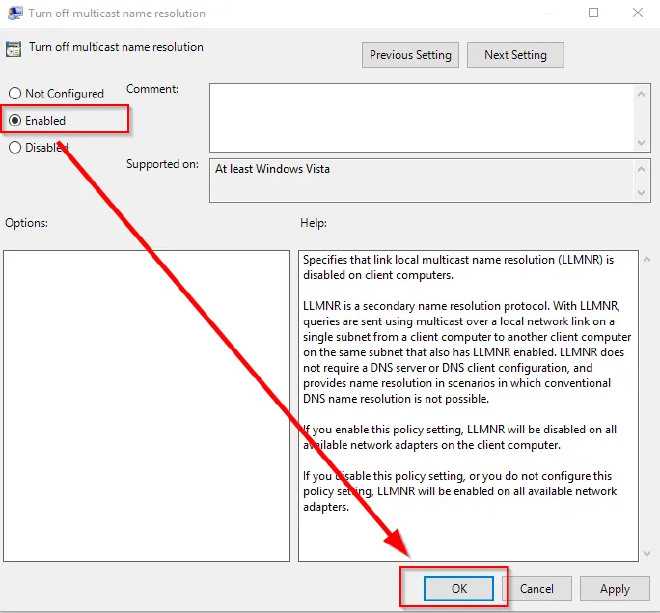Click the policy icon in the title bar

point(13,14)
